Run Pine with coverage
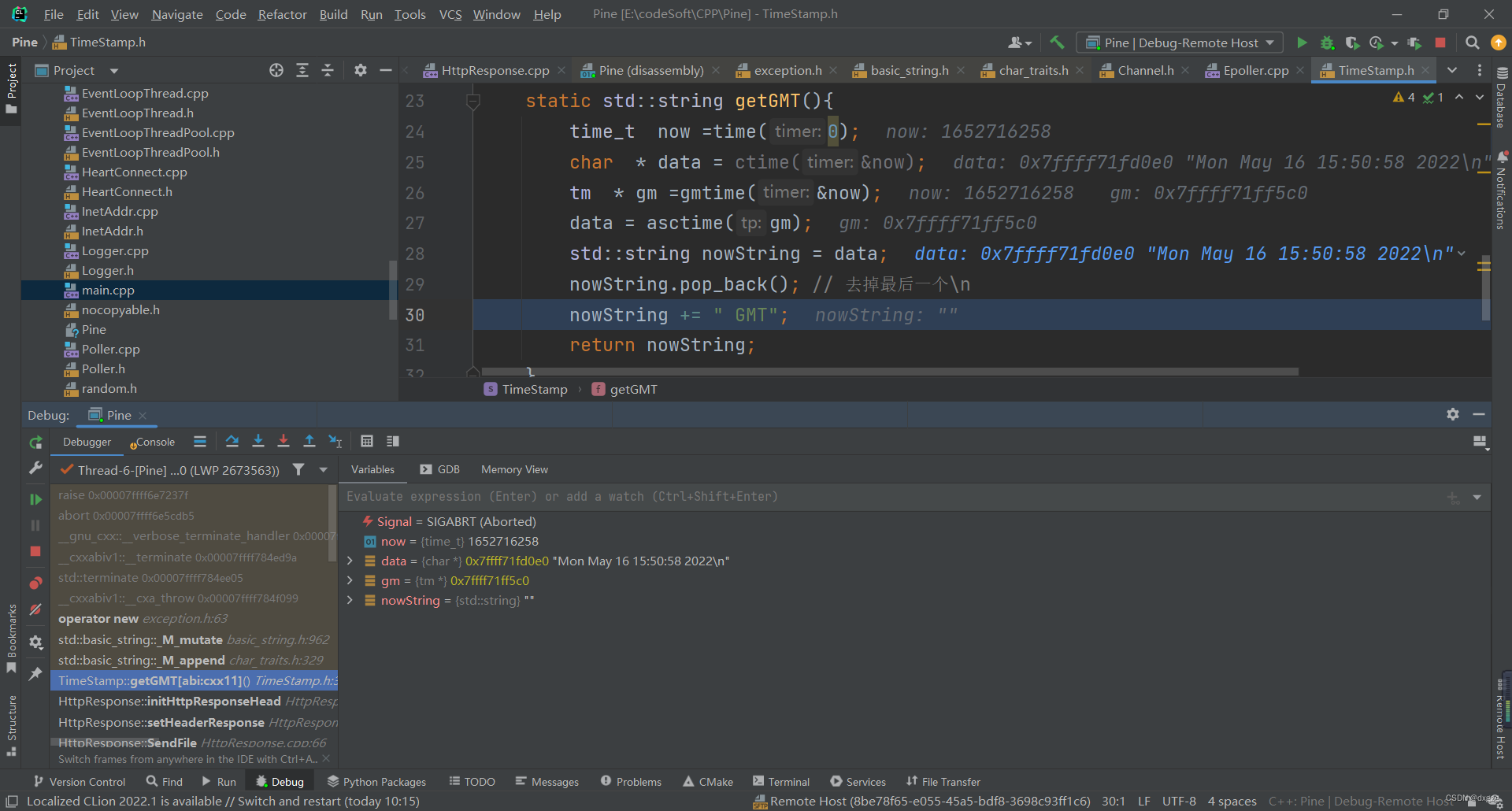Image resolution: width=1512 pixels, height=811 pixels. 1352,43
